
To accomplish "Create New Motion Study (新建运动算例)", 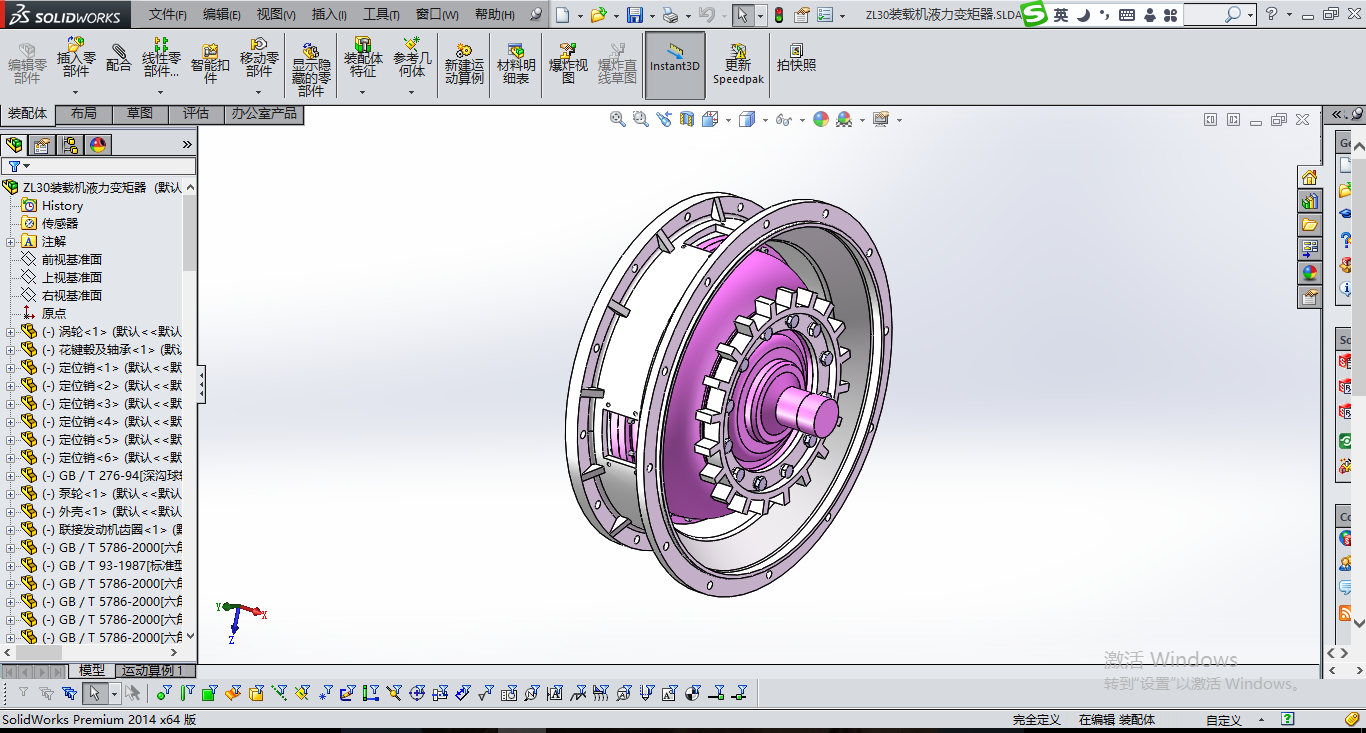I will tap(464, 63).
